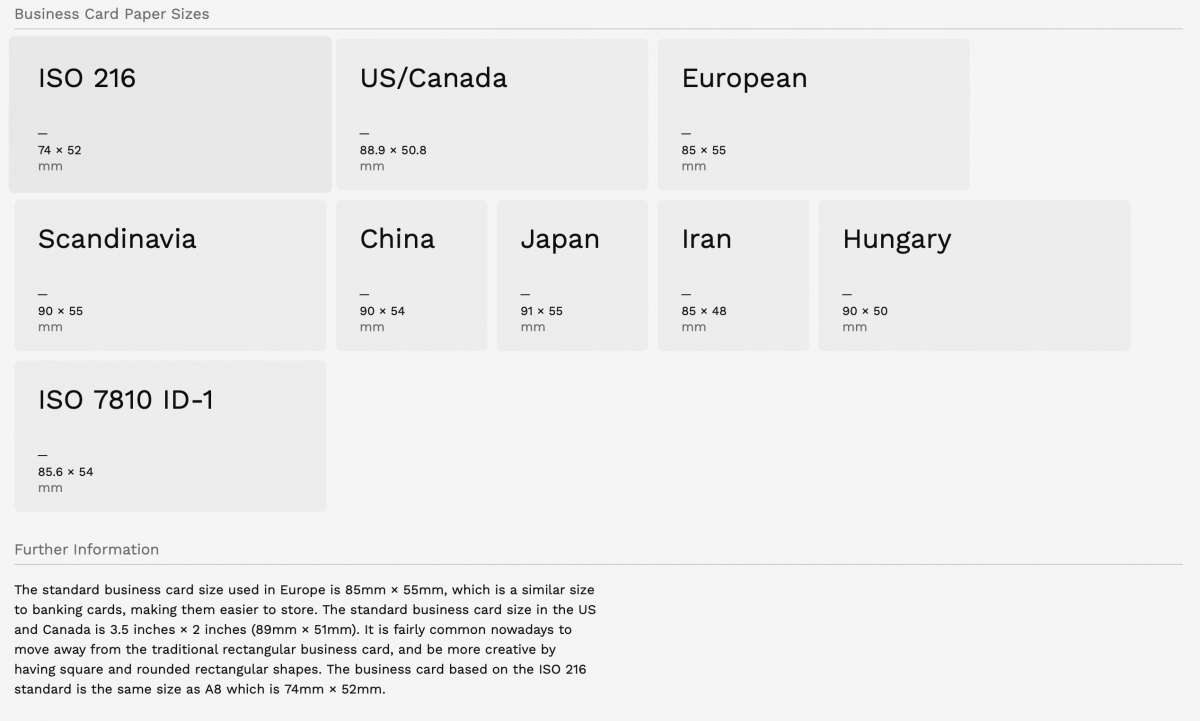
Task: Open the European card size tile
Action: click(x=814, y=114)
